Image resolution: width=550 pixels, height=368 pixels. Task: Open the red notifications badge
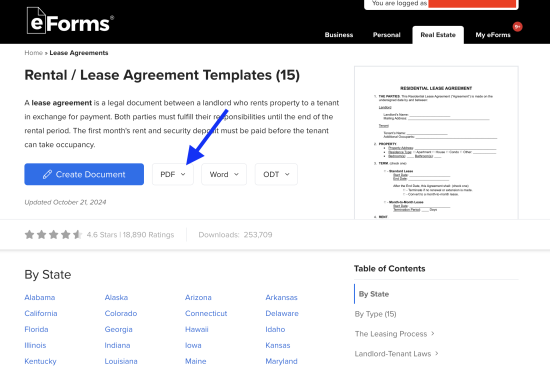pos(517,27)
